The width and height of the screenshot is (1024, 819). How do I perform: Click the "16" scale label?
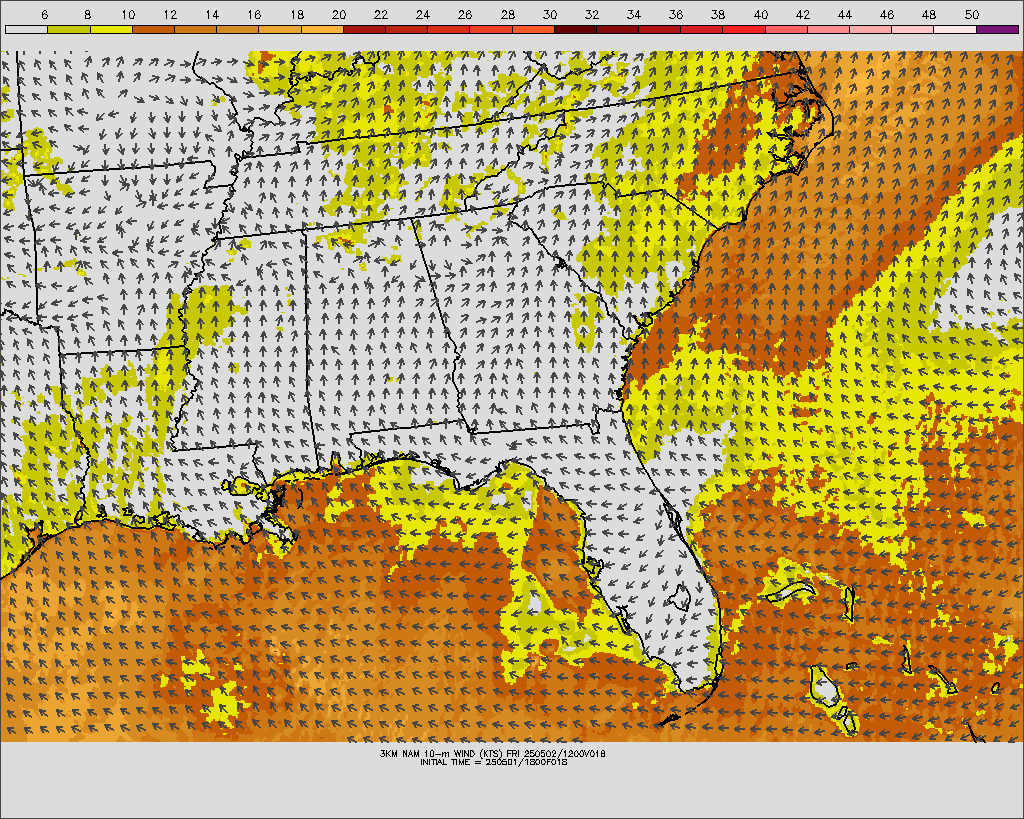point(255,14)
